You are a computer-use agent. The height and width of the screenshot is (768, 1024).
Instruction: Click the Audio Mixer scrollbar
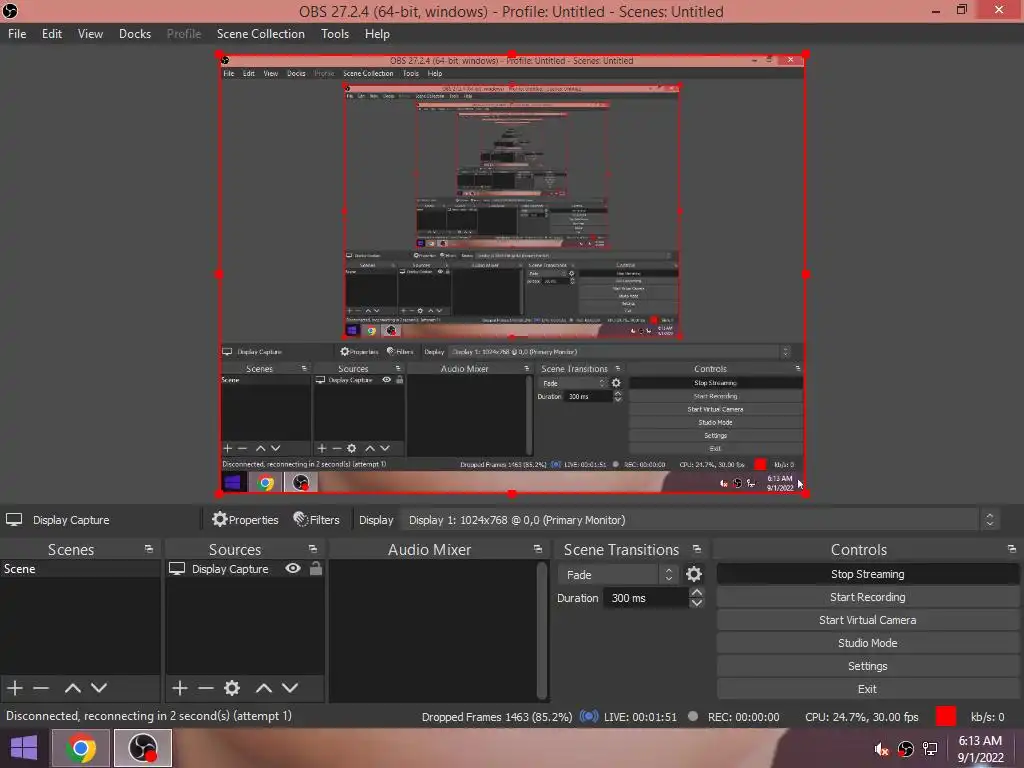click(541, 630)
